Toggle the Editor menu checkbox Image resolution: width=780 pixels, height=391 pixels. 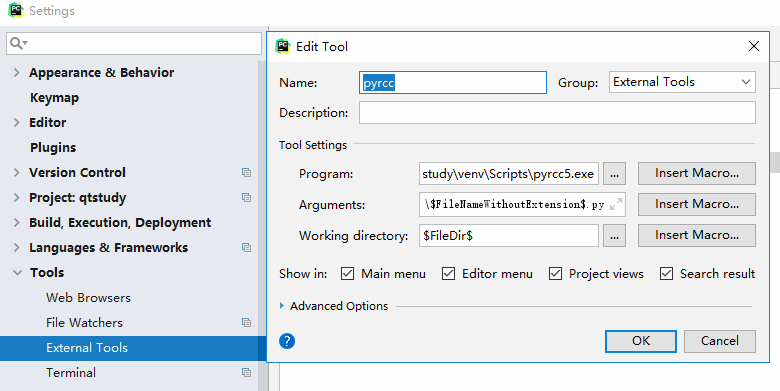448,274
